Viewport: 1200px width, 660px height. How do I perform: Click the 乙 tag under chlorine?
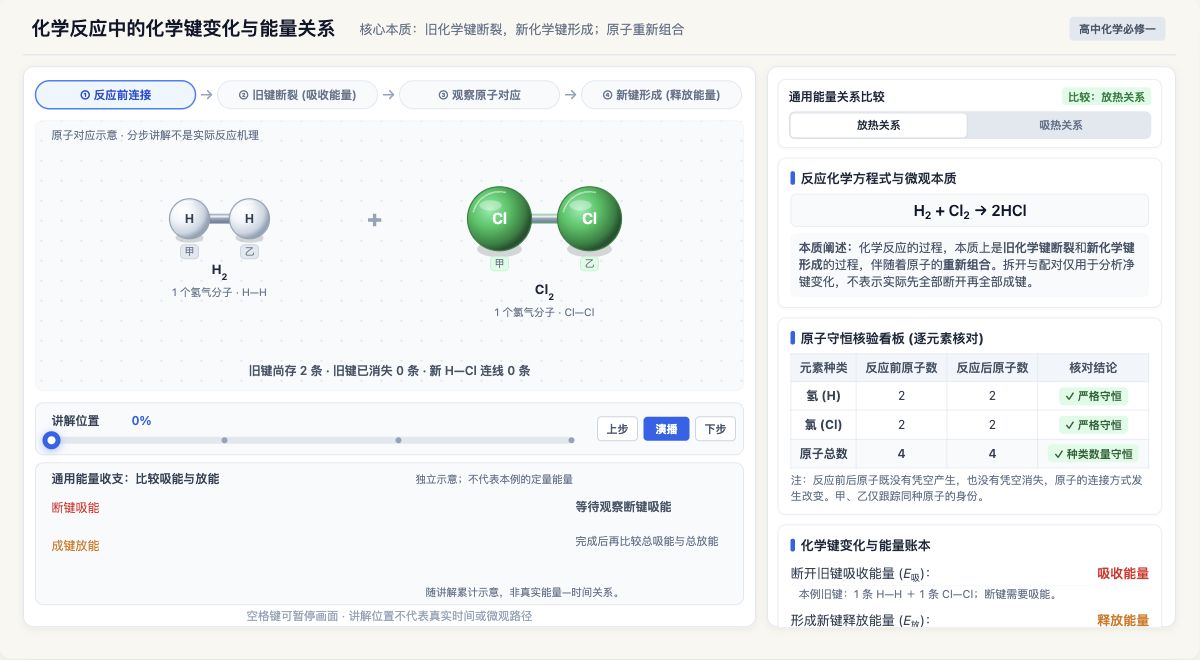589,263
